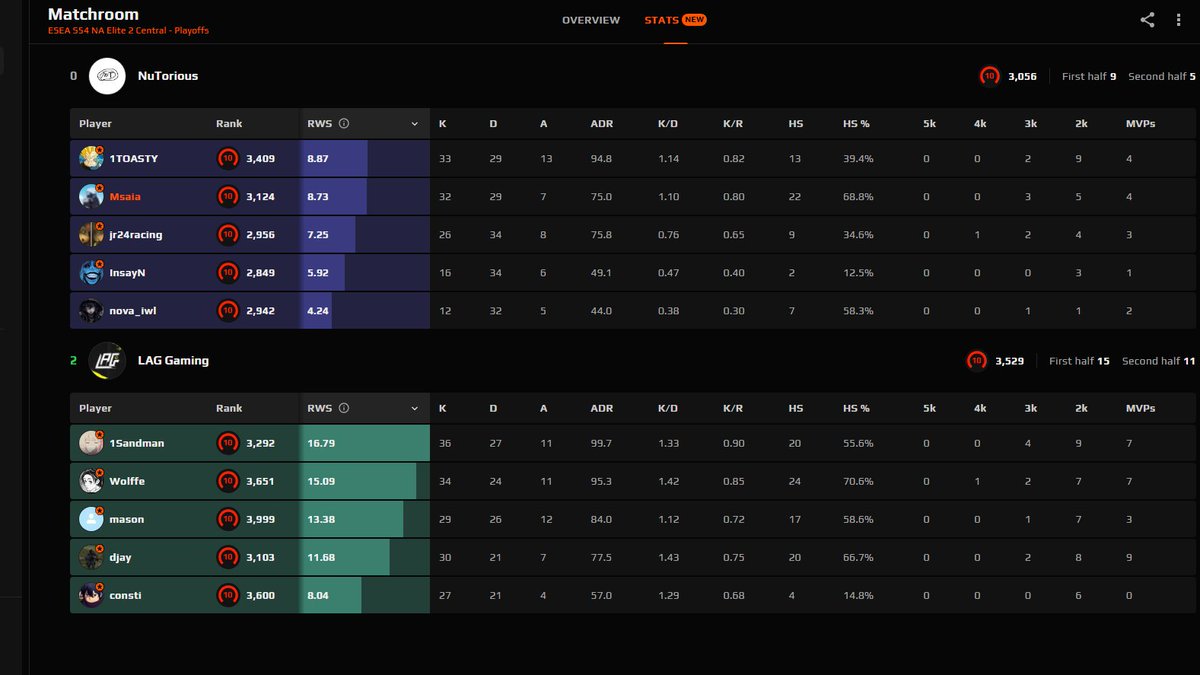Sort LAG Gaming table by K/D column
Viewport: 1200px width, 675px height.
tap(668, 408)
